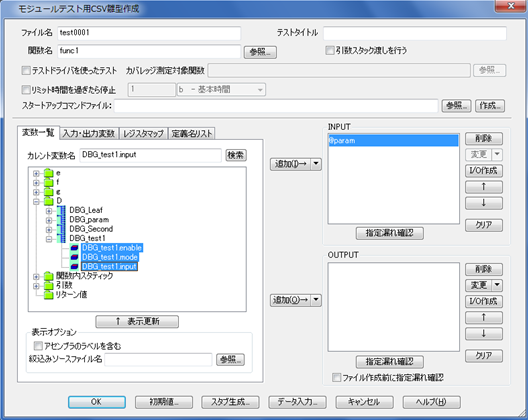
Task: Check アセンブラのラベルを含む option
Action: [38, 346]
